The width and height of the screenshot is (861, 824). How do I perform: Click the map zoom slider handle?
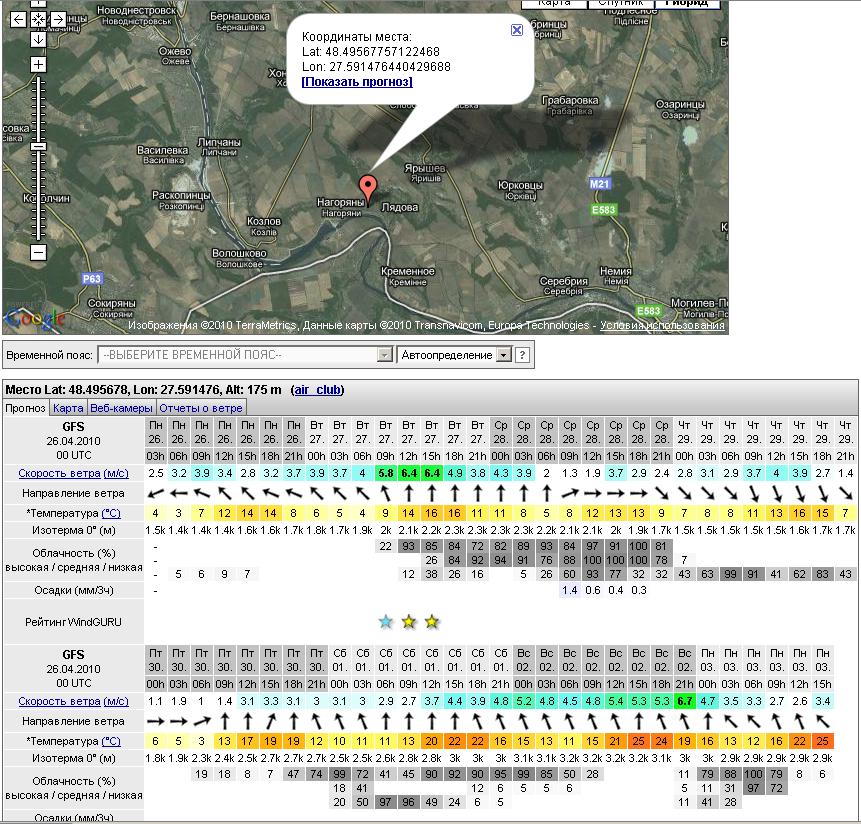coord(38,147)
